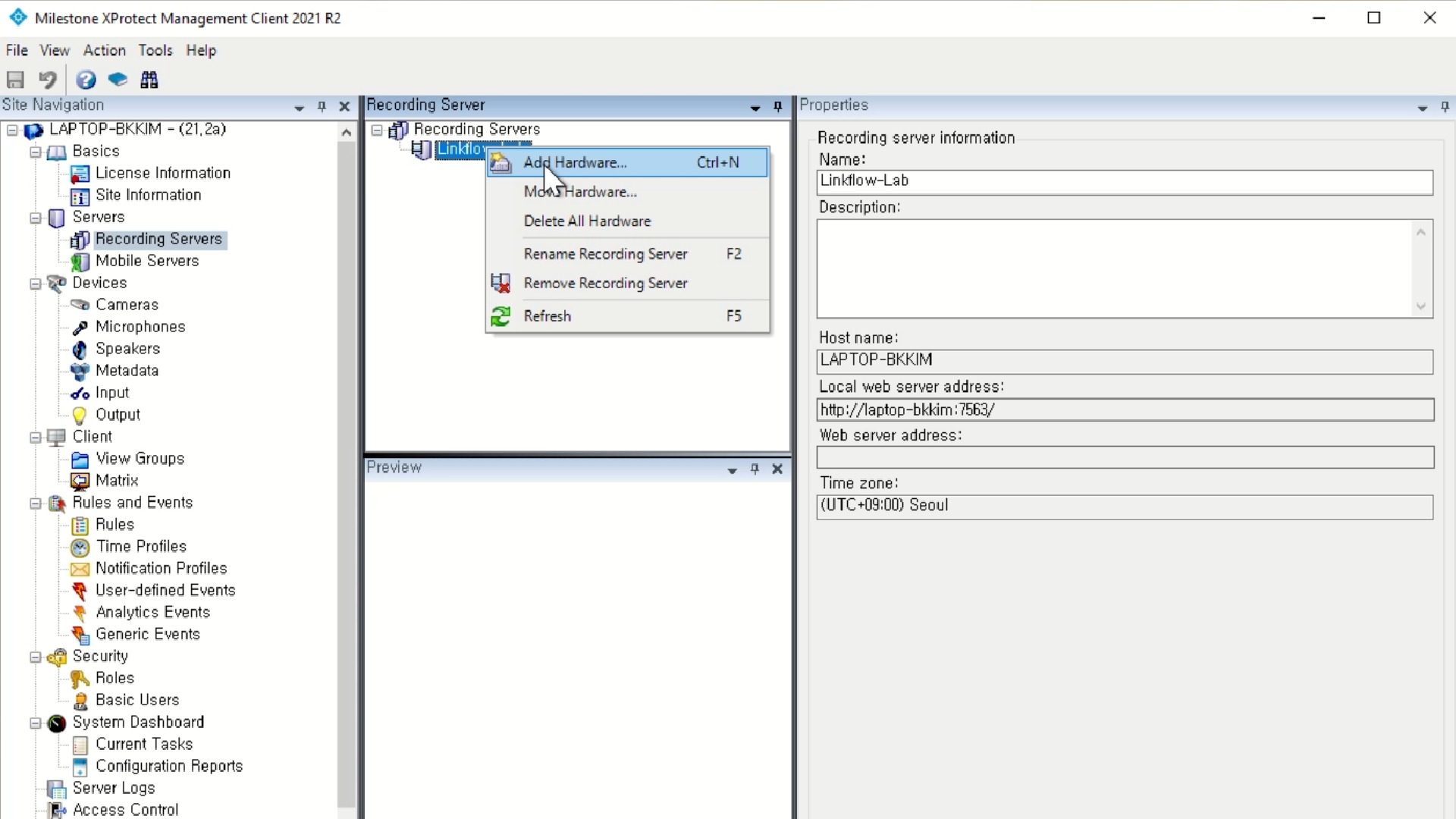The width and height of the screenshot is (1456, 819).
Task: Click the View Groups folder icon
Action: click(x=80, y=460)
